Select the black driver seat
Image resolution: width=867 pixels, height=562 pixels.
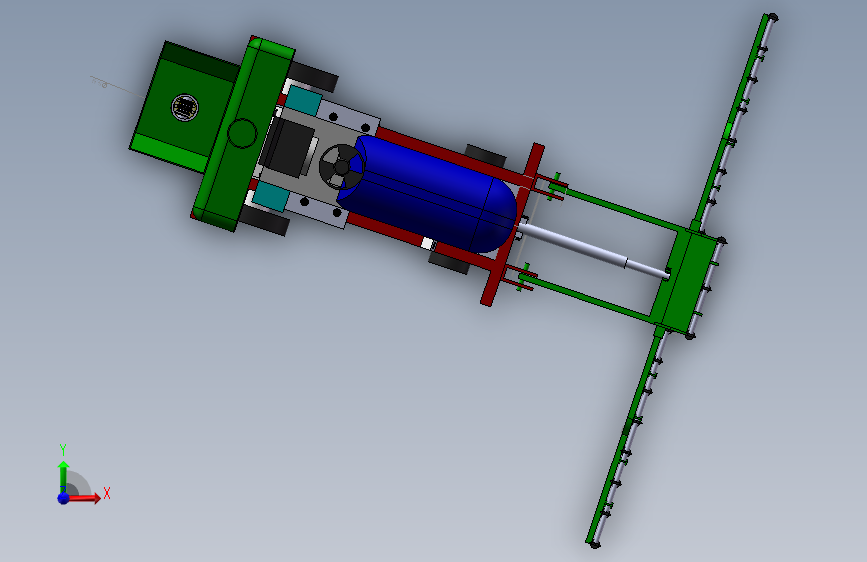tap(288, 149)
